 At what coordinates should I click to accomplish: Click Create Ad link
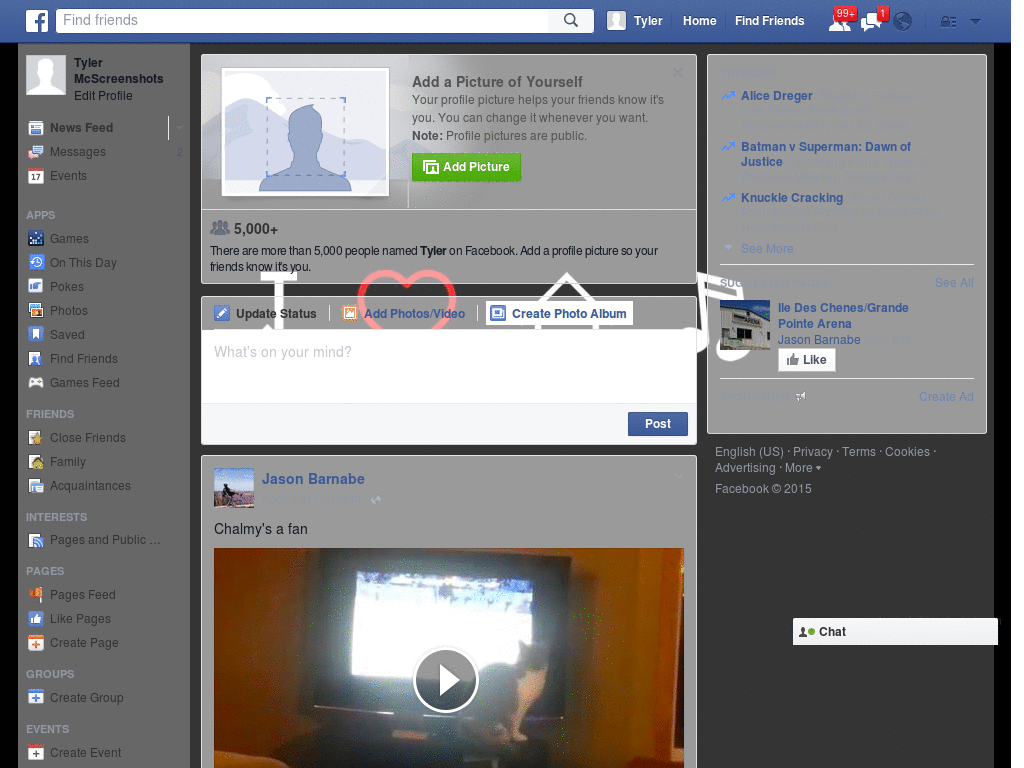946,396
